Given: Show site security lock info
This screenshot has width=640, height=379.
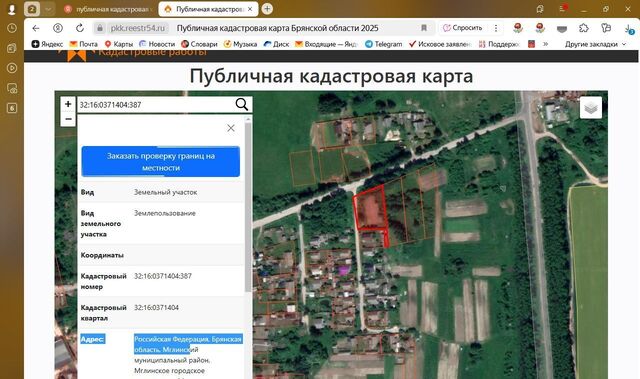Looking at the screenshot, I should [100, 28].
